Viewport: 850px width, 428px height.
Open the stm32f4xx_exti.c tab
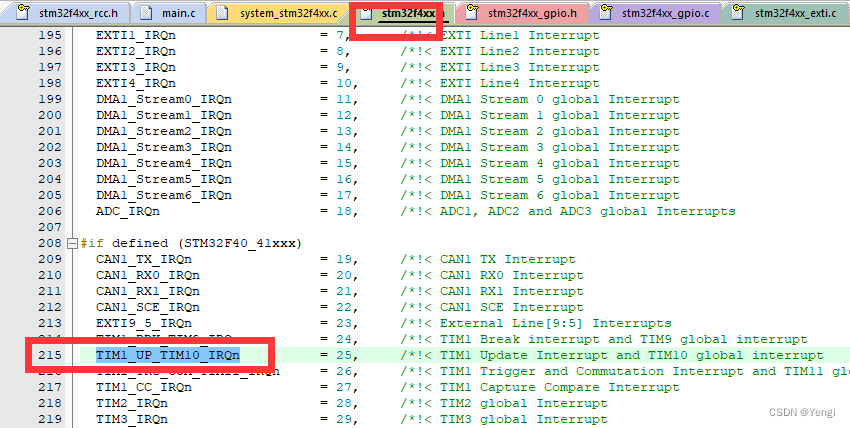coord(785,13)
